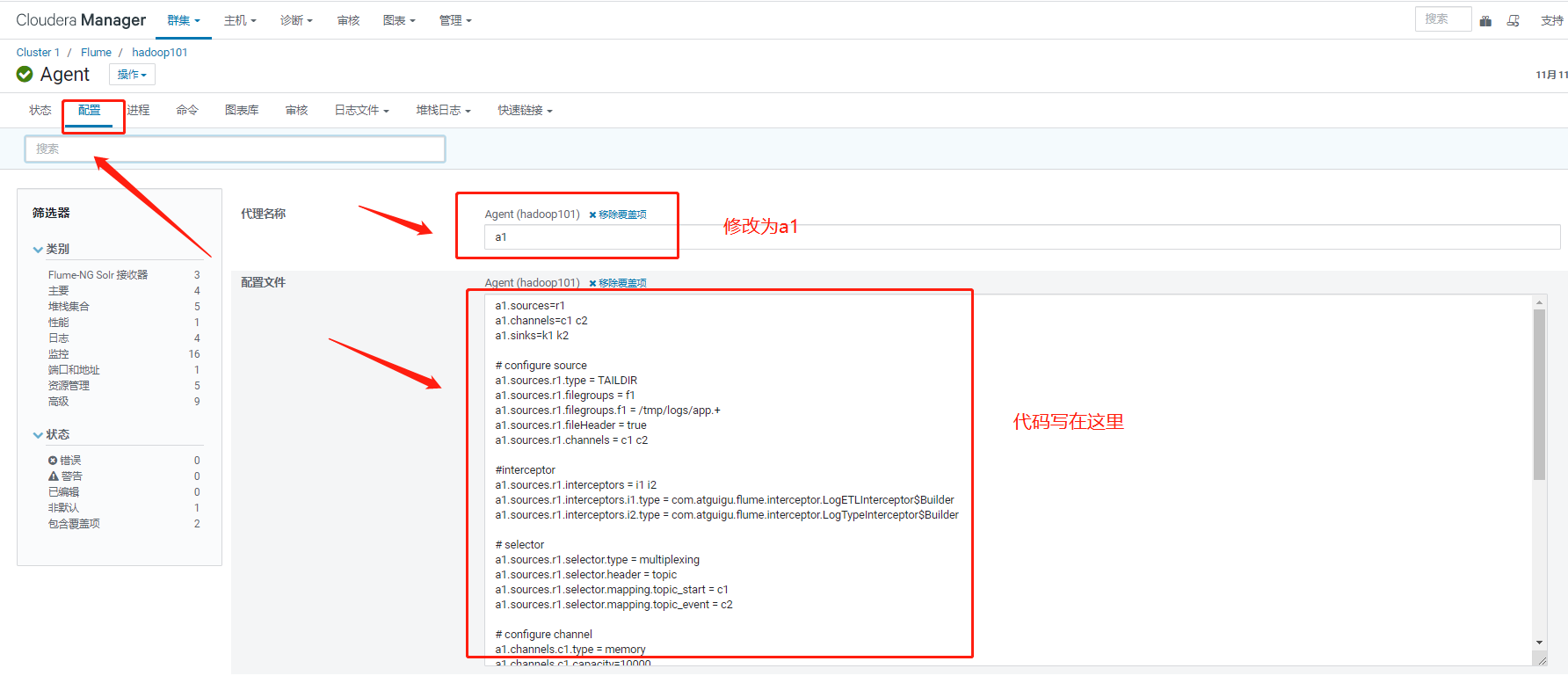Click inside the 配置文件 text area
Screen dimensions: 1568x683
(1009, 479)
